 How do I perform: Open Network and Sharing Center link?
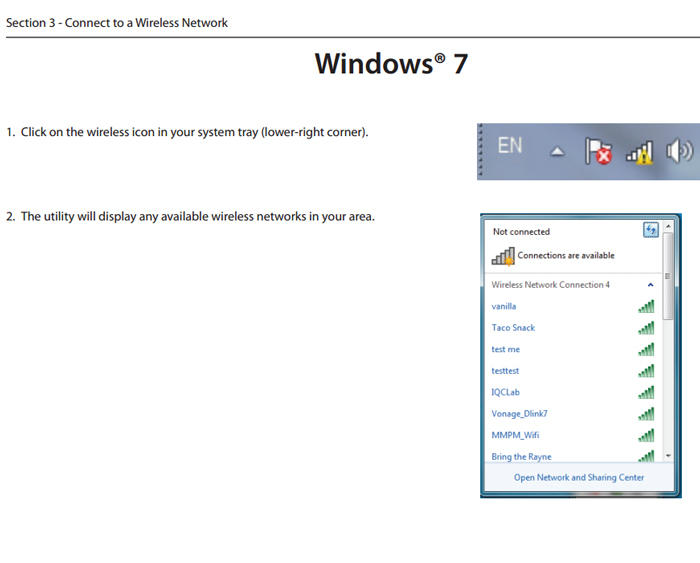579,477
